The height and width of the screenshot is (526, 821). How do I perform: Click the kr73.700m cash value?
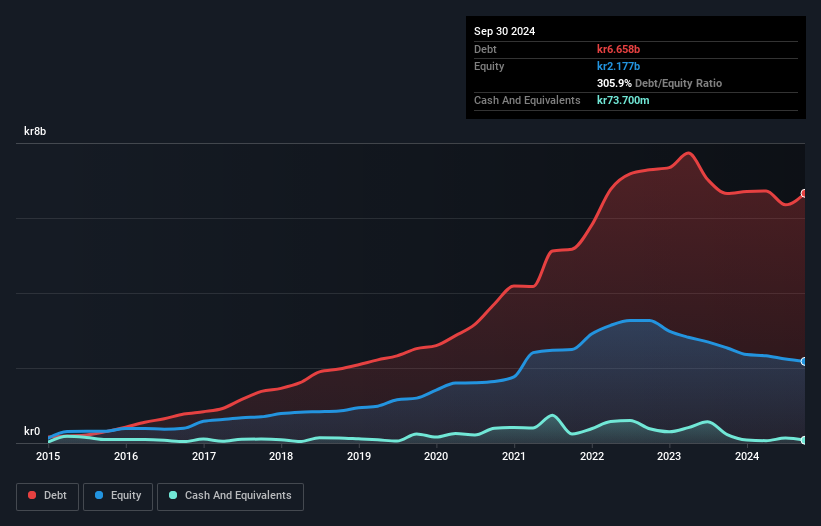point(623,100)
